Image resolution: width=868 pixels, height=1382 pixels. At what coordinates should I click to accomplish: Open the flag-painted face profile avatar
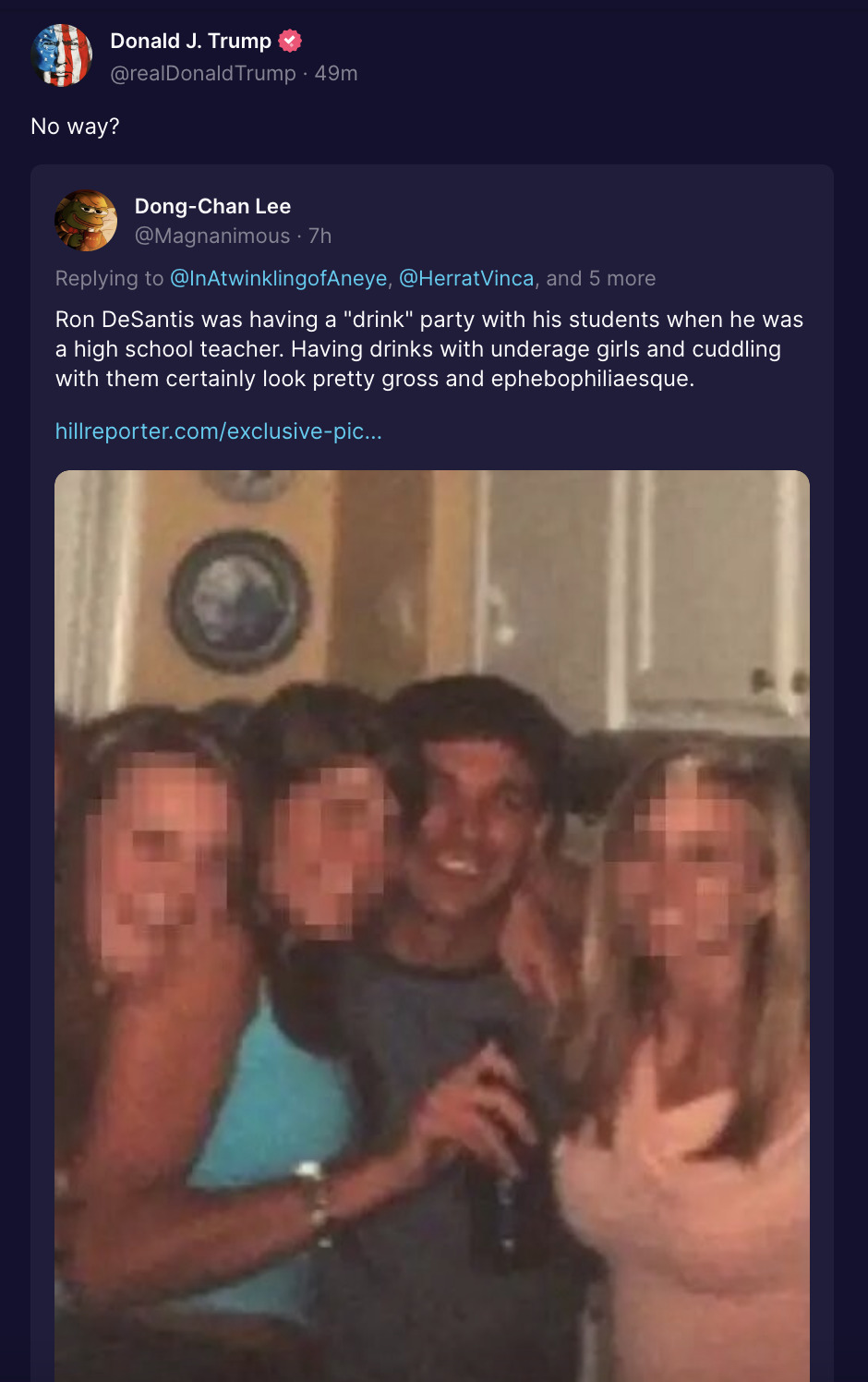[62, 55]
